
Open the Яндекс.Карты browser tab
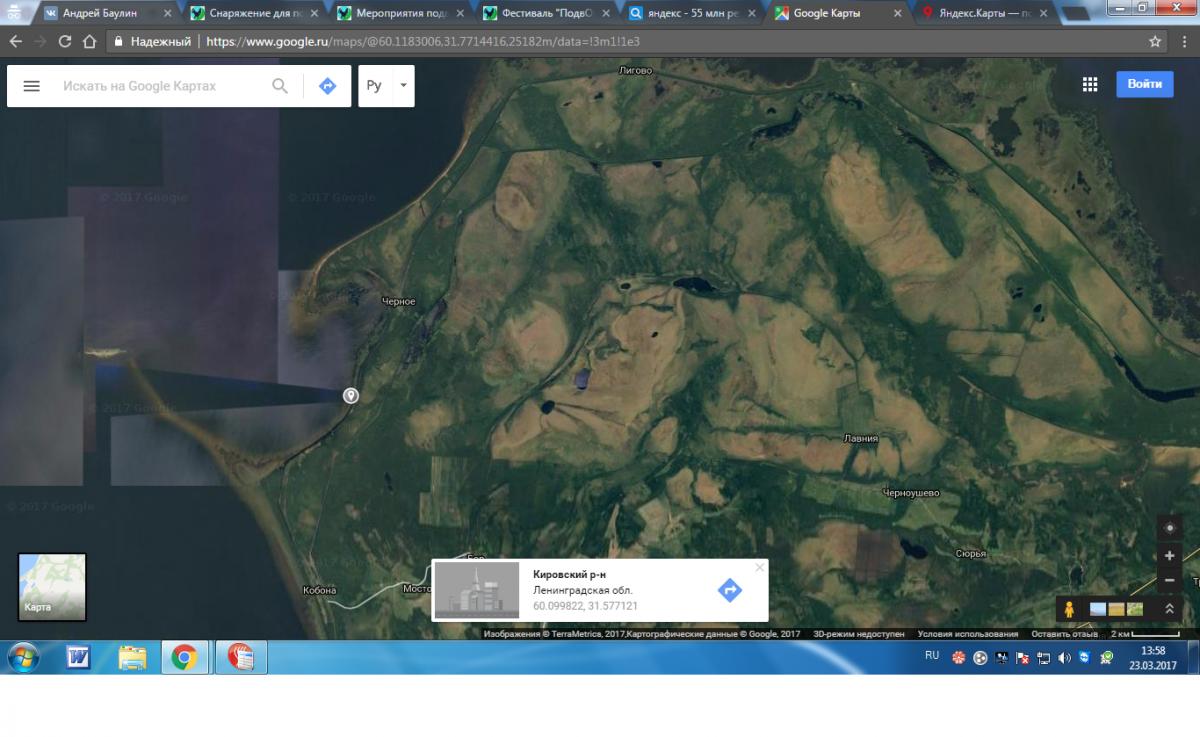[985, 13]
